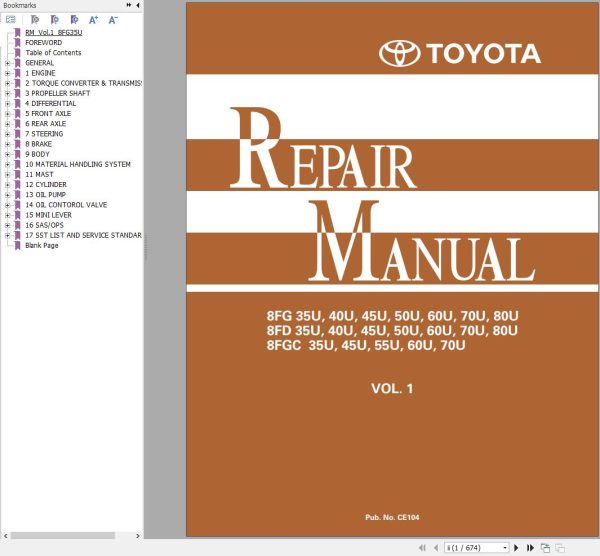Screen dimensions: 600x556
Task: Decrease bookmark font size with A-
Action: point(113,20)
